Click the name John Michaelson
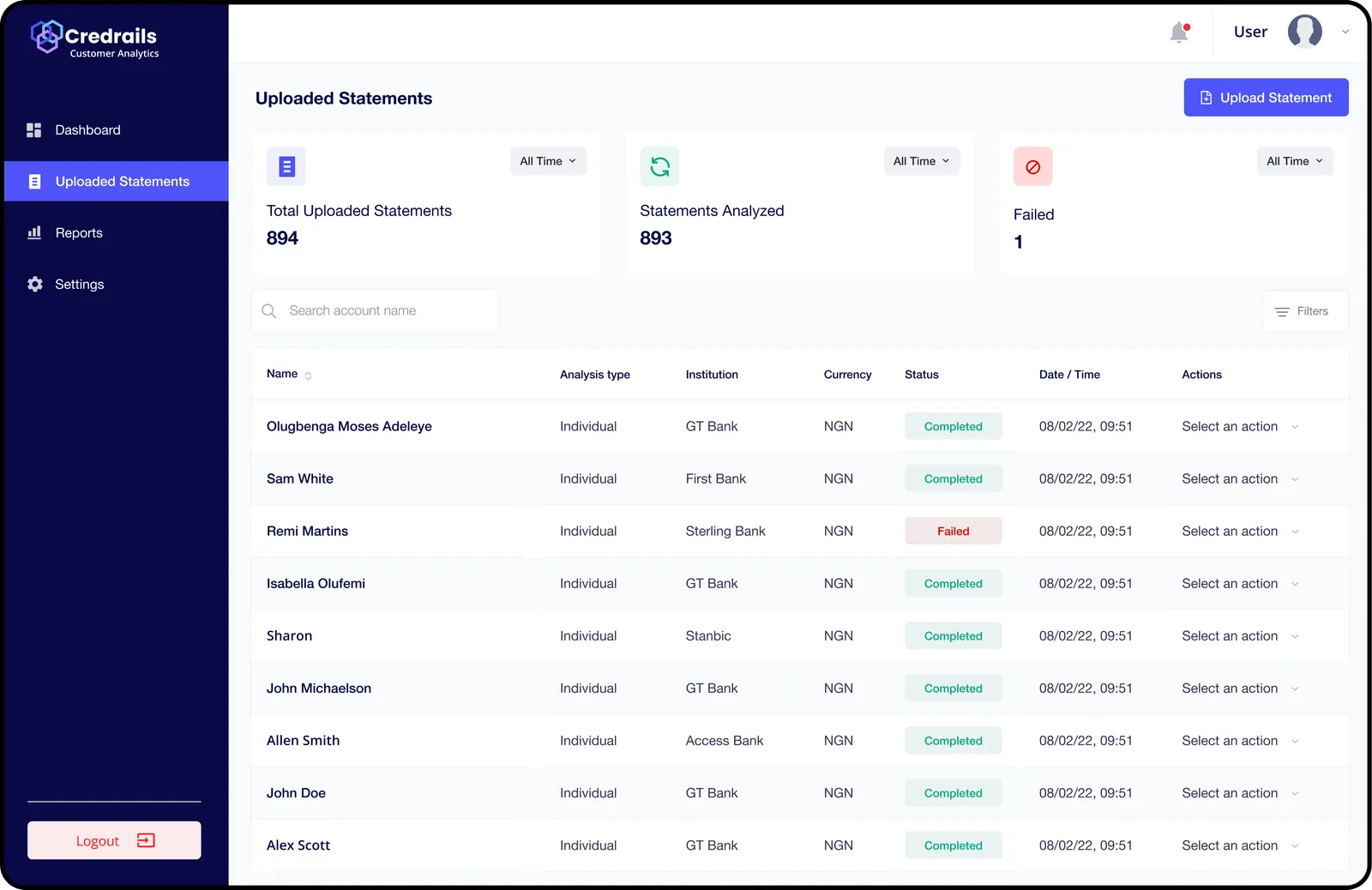The height and width of the screenshot is (890, 1372). (319, 689)
